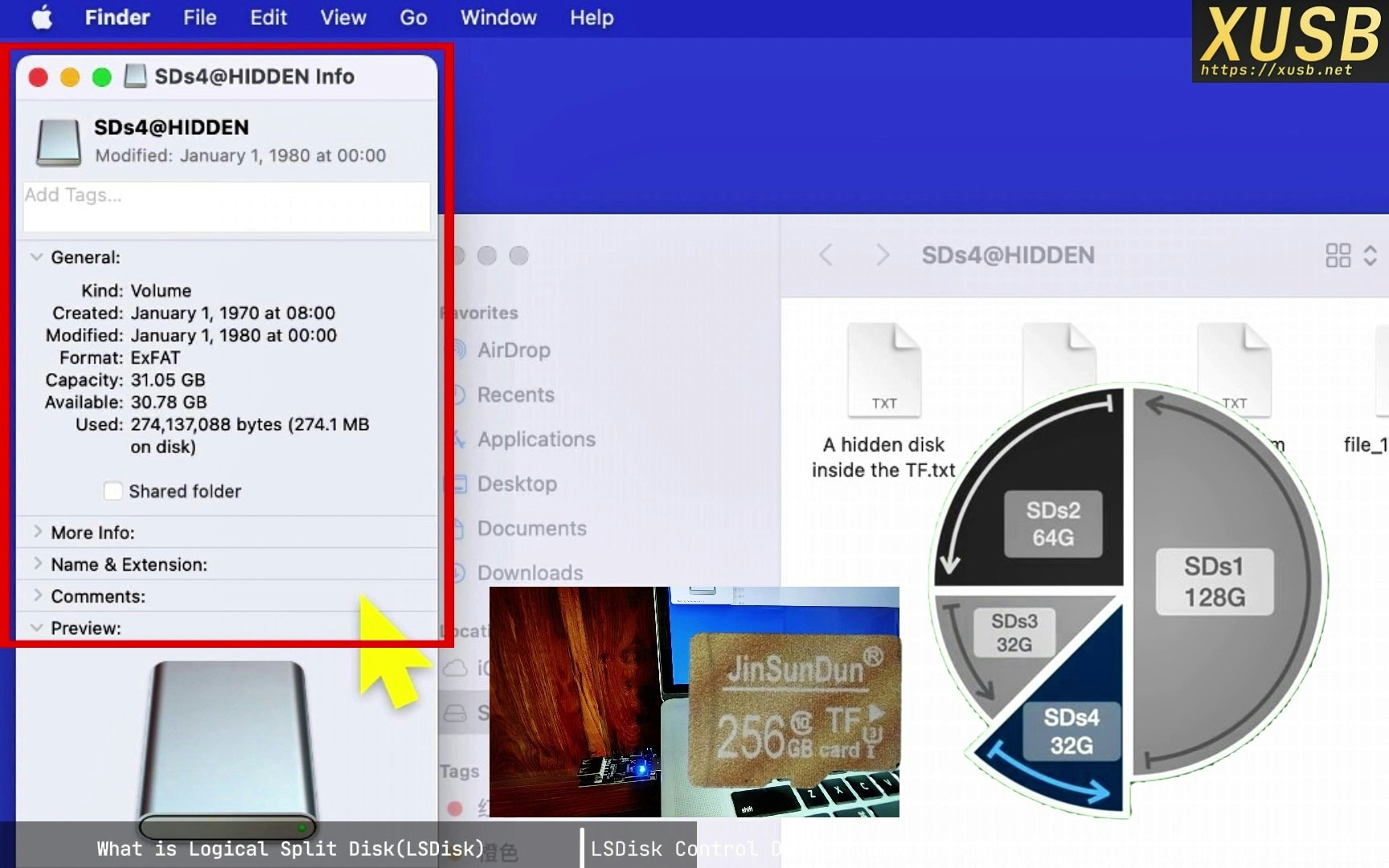Open Recents in the sidebar
Viewport: 1389px width, 868px height.
click(515, 395)
